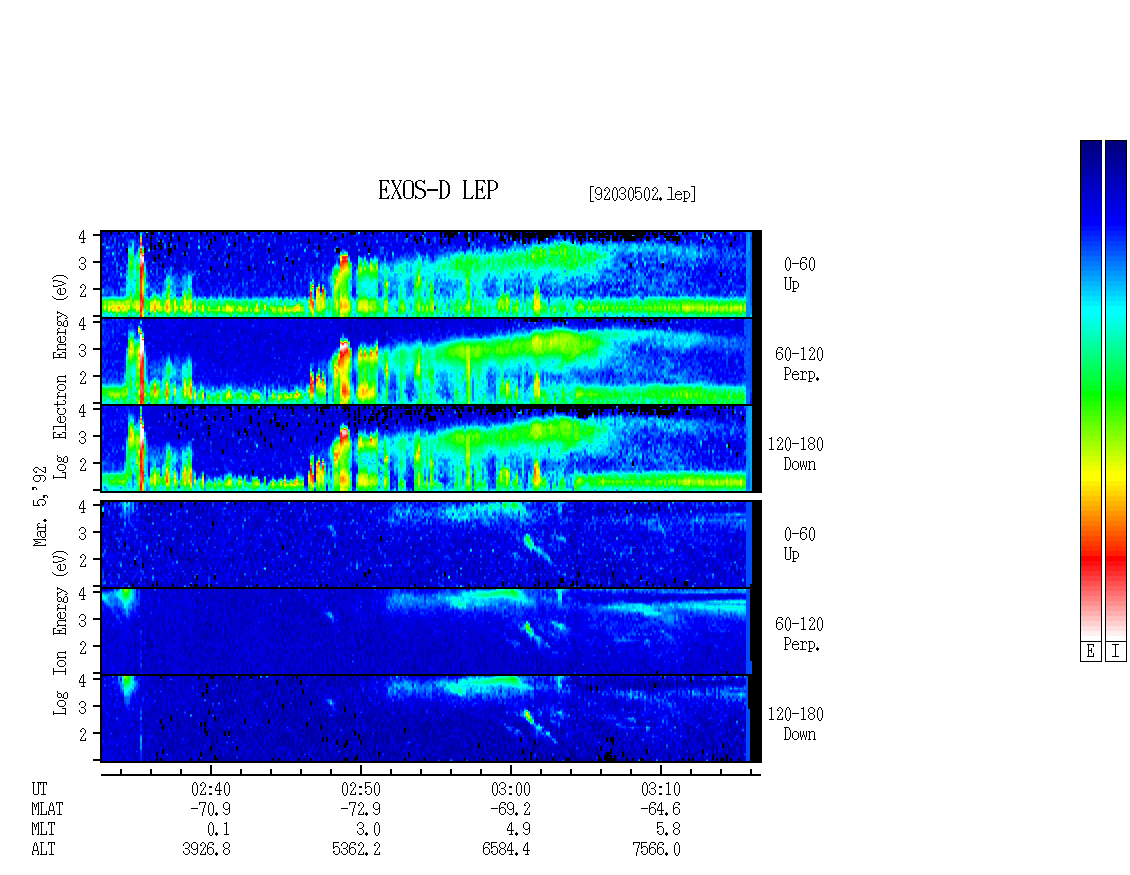Viewport: 1130px width, 875px height.
Task: Click the UT row label
Action: 40,789
